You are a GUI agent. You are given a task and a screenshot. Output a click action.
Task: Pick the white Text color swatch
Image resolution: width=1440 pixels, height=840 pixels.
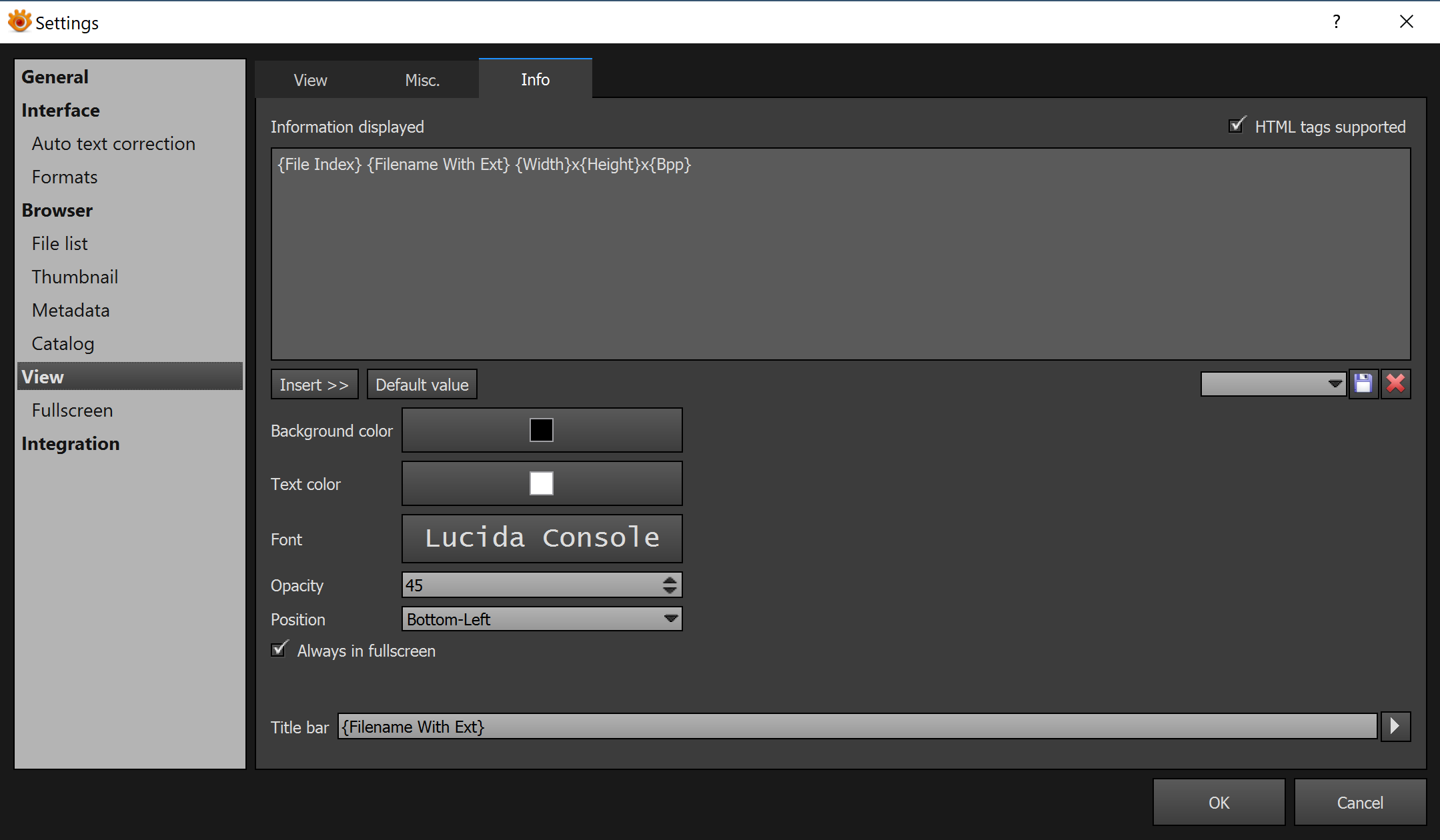pos(541,483)
